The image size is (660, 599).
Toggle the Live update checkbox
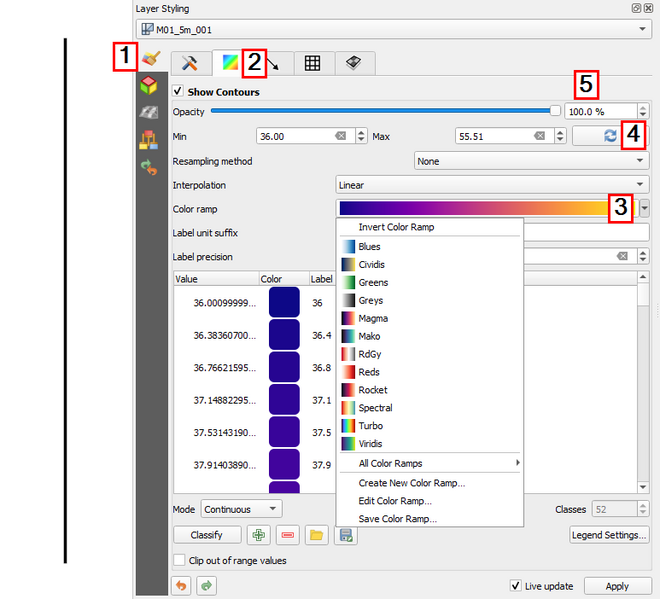pyautogui.click(x=516, y=586)
